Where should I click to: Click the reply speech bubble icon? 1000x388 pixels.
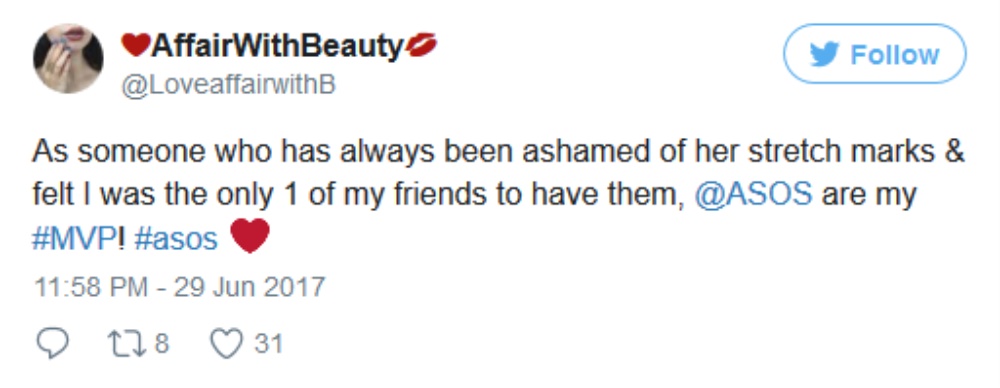tap(51, 344)
